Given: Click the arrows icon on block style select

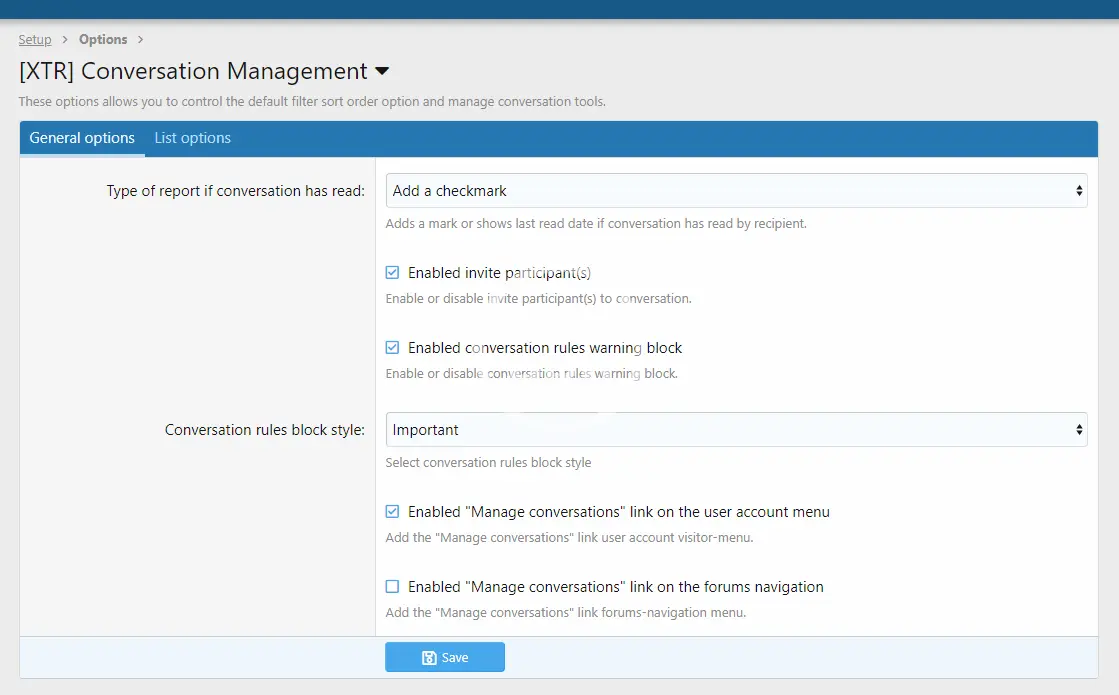Looking at the screenshot, I should coord(1079,430).
